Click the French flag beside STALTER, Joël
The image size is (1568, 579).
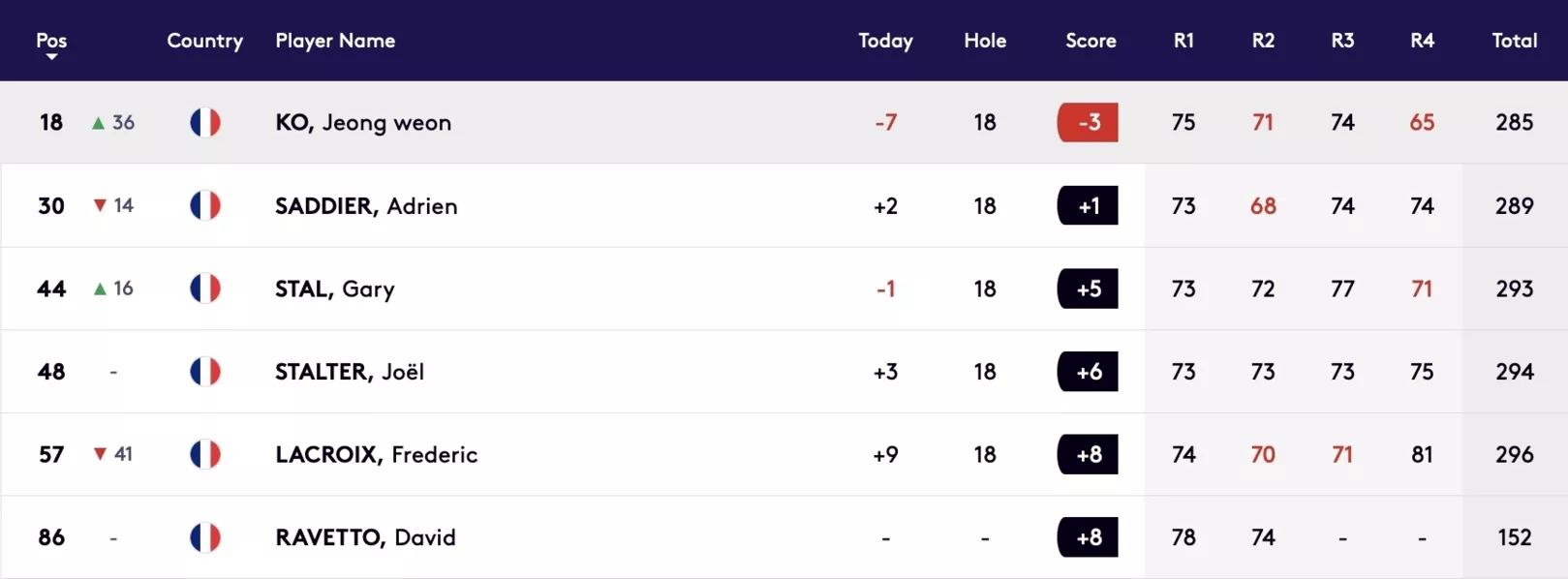tap(205, 372)
